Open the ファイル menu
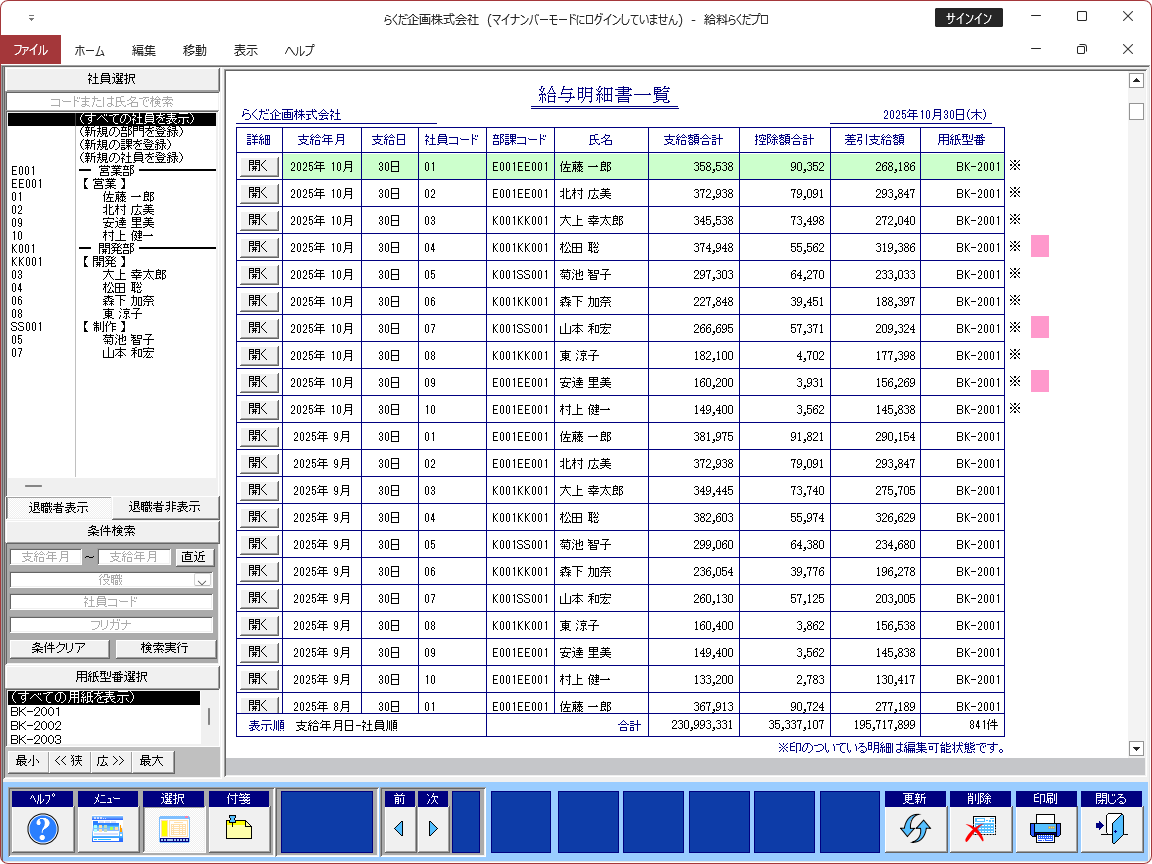This screenshot has width=1152, height=864. click(30, 50)
